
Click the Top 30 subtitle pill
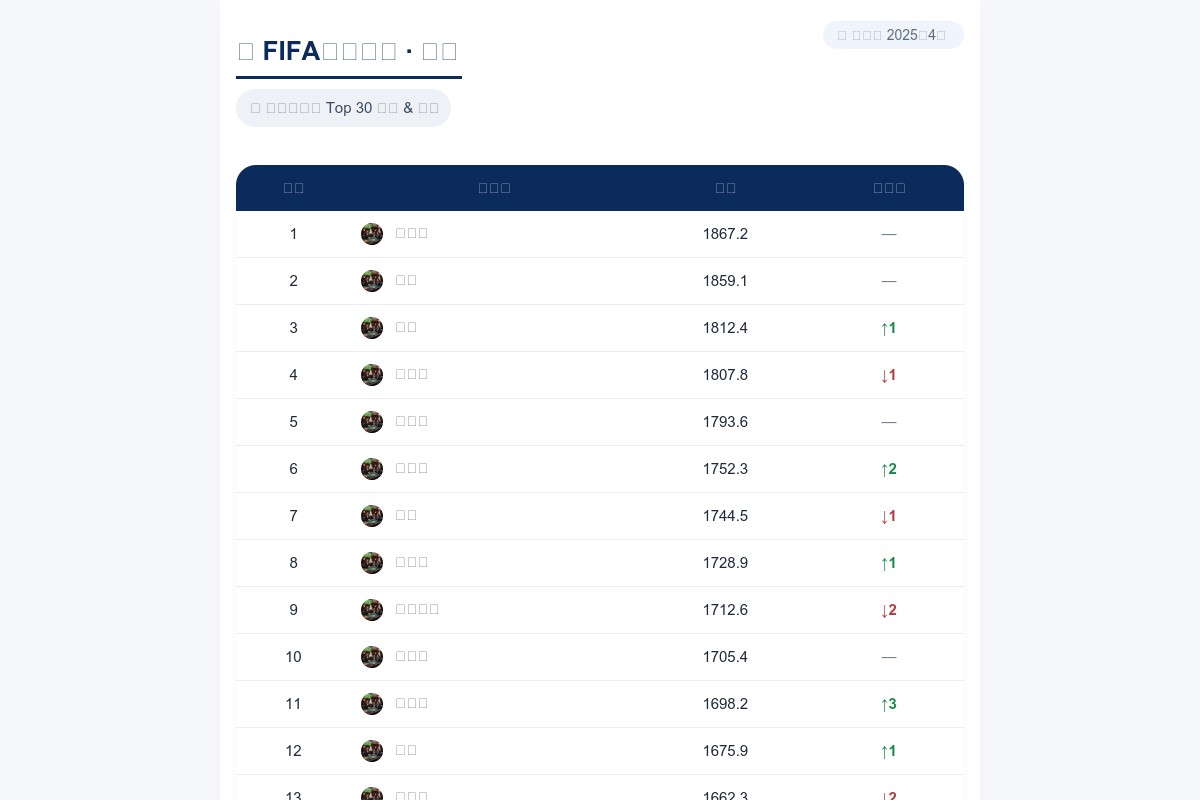click(343, 108)
